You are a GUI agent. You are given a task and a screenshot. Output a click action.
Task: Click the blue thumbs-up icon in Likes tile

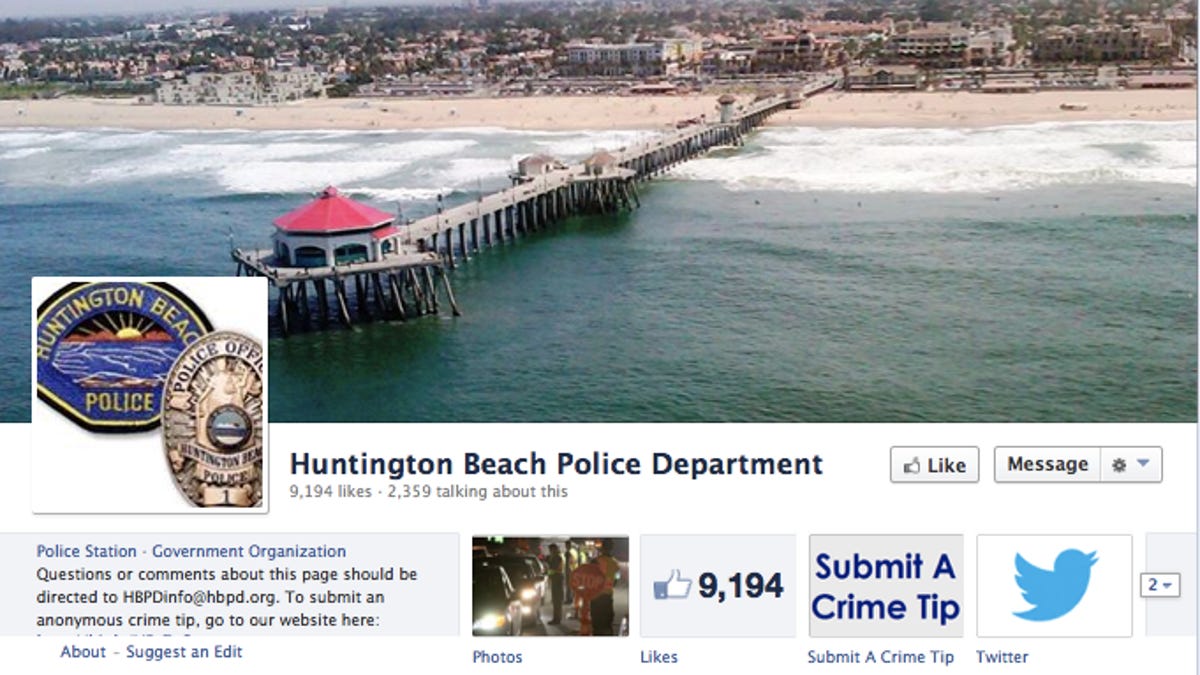(672, 585)
